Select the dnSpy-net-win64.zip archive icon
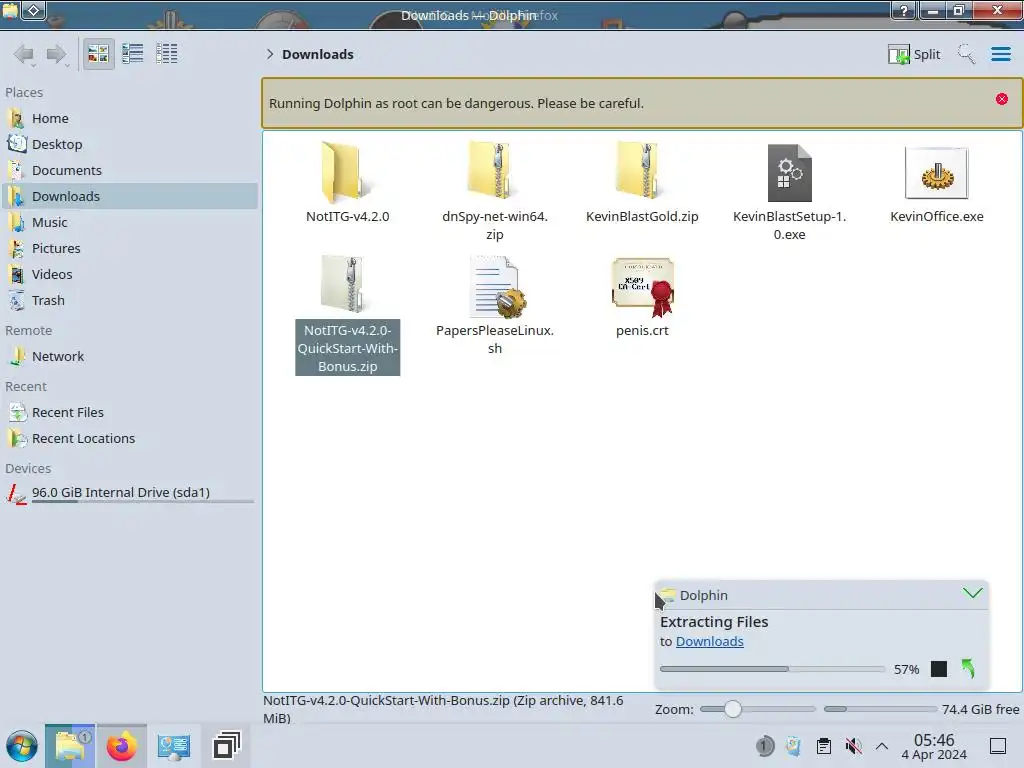 (494, 171)
